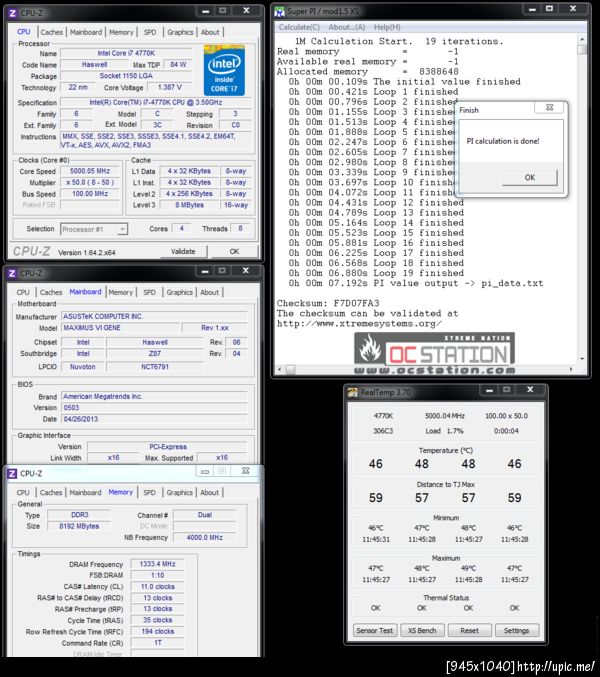
Task: Click OK button in CPU-Z CPU window
Action: point(234,251)
